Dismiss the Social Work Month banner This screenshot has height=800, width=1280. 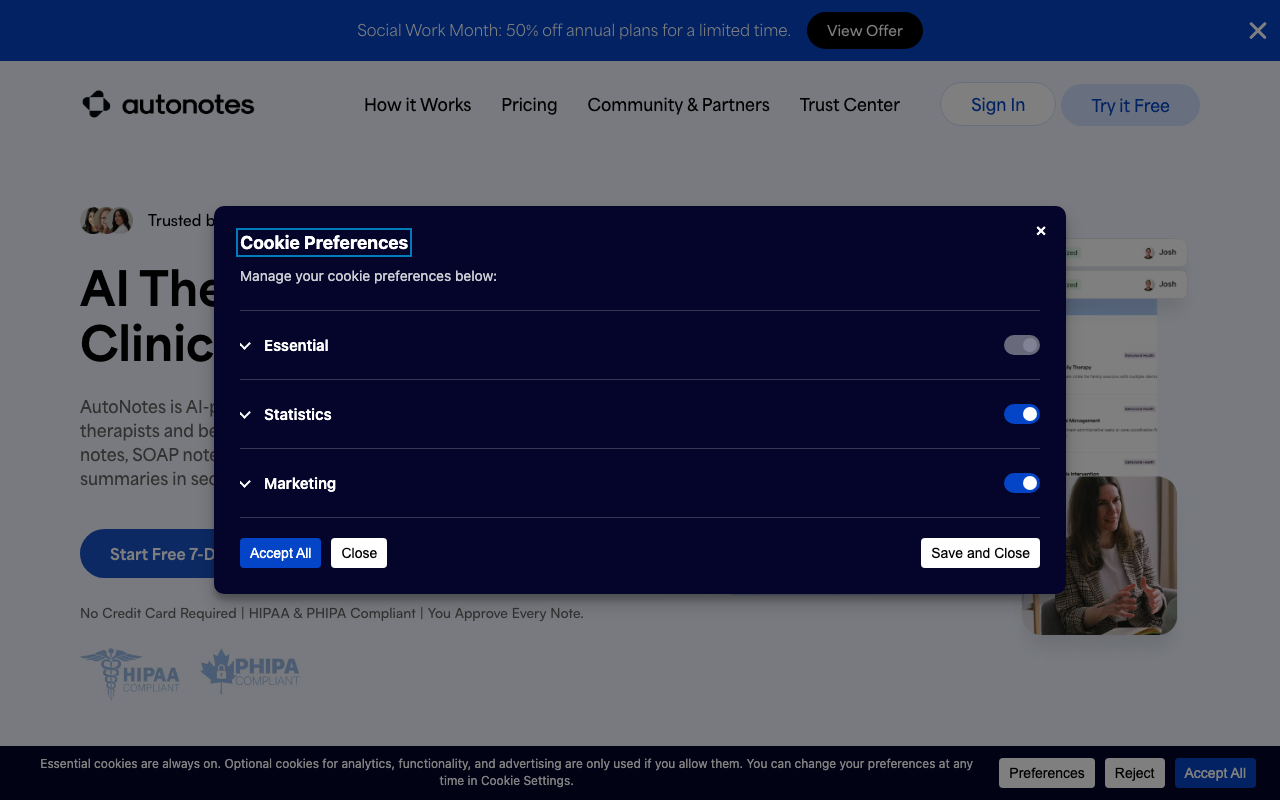click(1257, 31)
